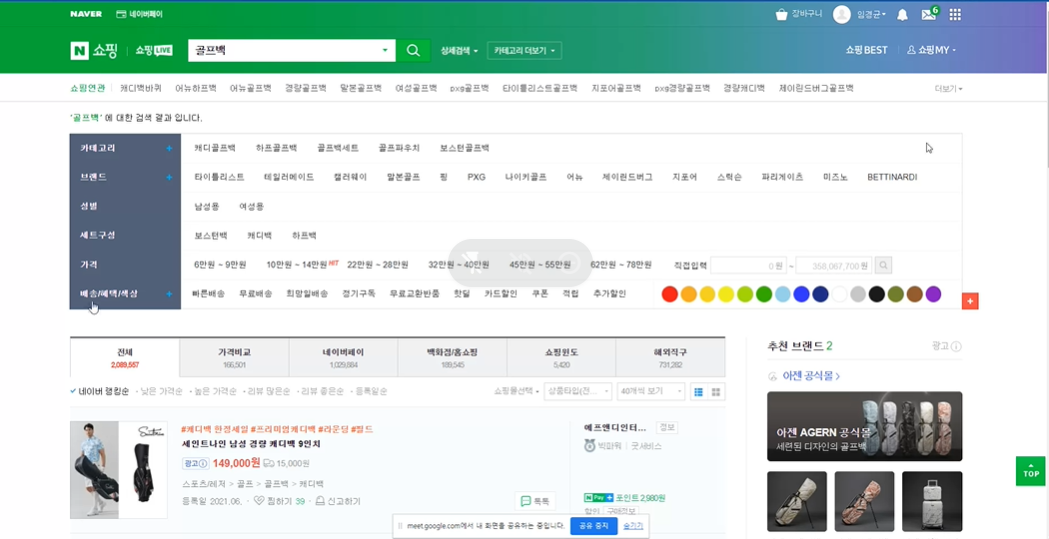Switch to list view icon
This screenshot has height=539, width=1049.
(x=698, y=392)
